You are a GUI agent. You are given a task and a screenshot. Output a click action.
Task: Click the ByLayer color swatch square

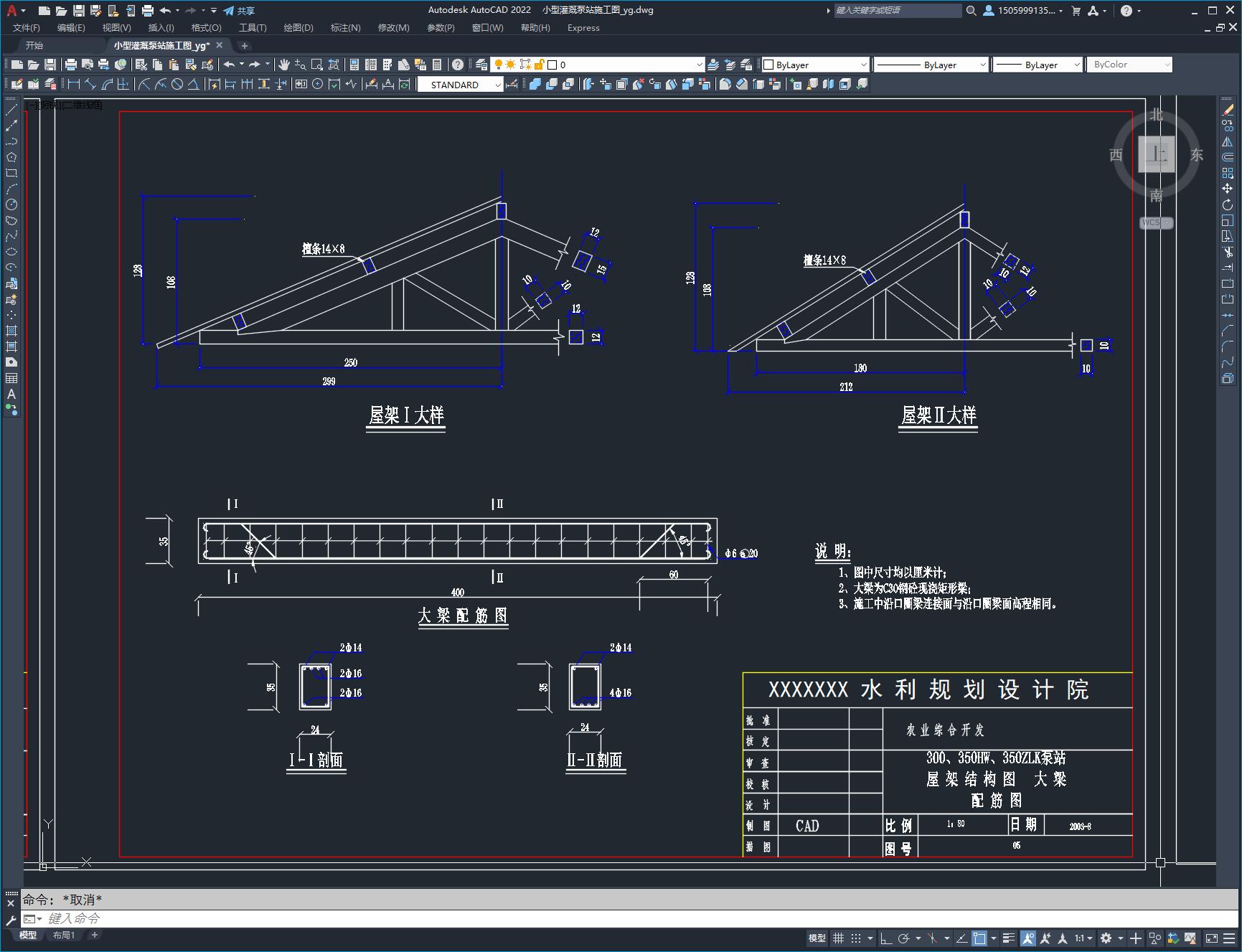[769, 65]
